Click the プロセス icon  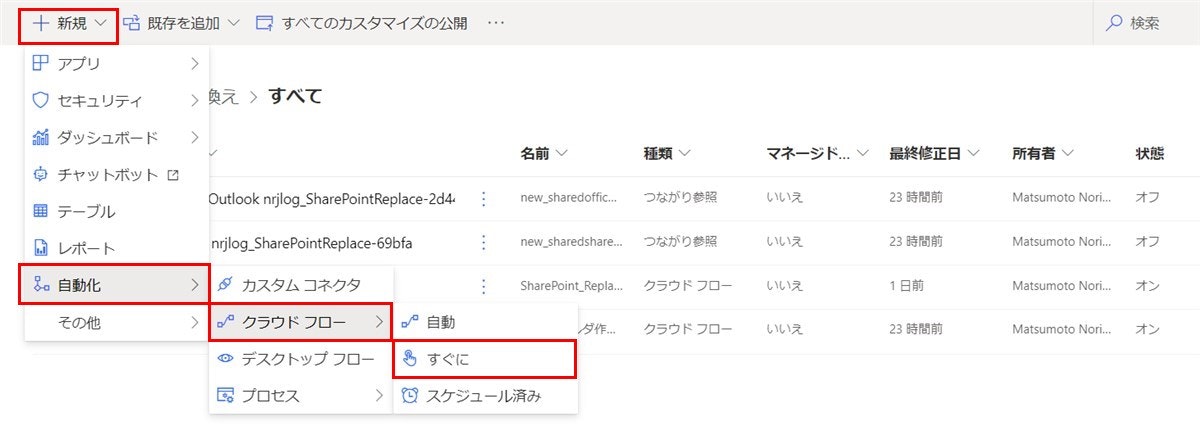[x=225, y=396]
